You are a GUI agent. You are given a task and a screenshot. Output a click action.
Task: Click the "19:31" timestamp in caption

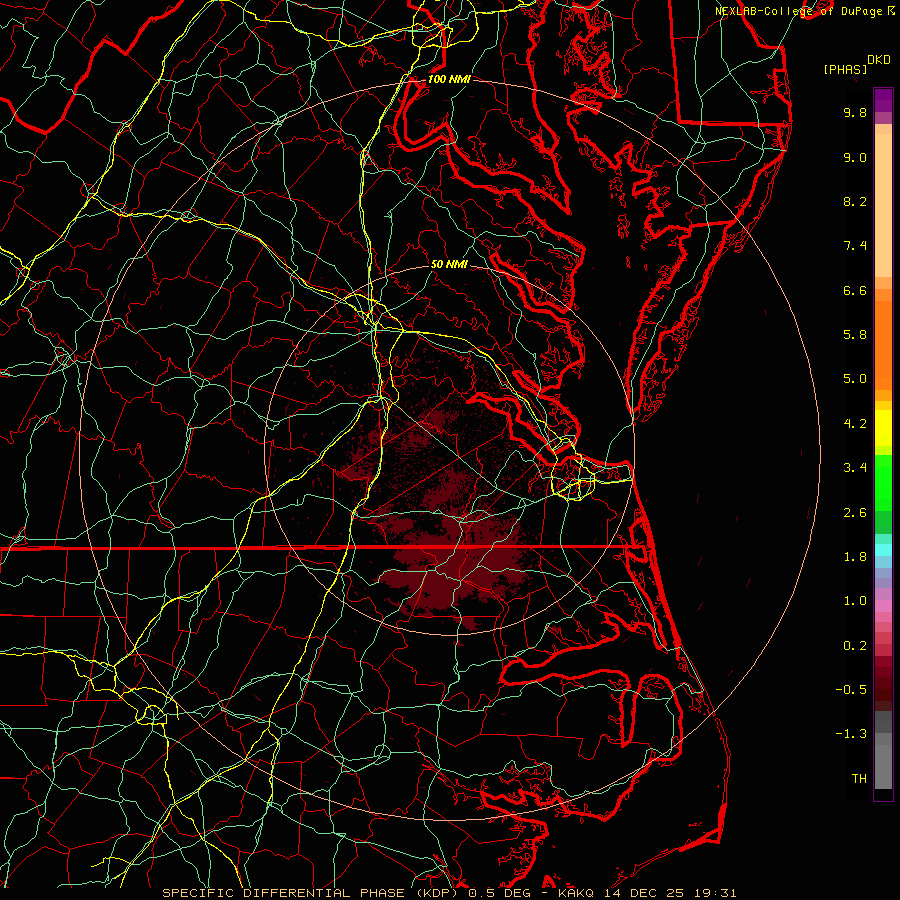[x=715, y=893]
